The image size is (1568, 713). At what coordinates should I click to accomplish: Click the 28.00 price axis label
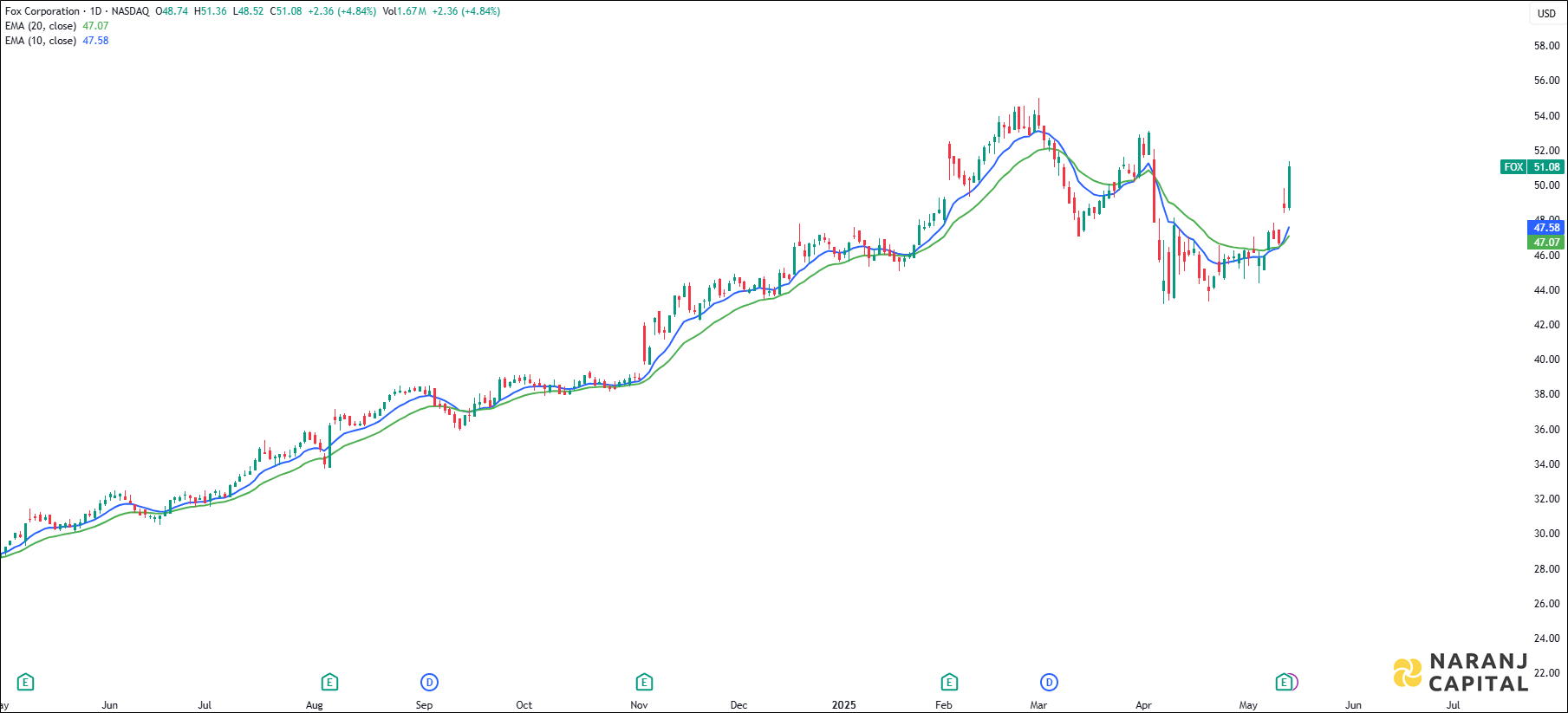pyautogui.click(x=1546, y=569)
